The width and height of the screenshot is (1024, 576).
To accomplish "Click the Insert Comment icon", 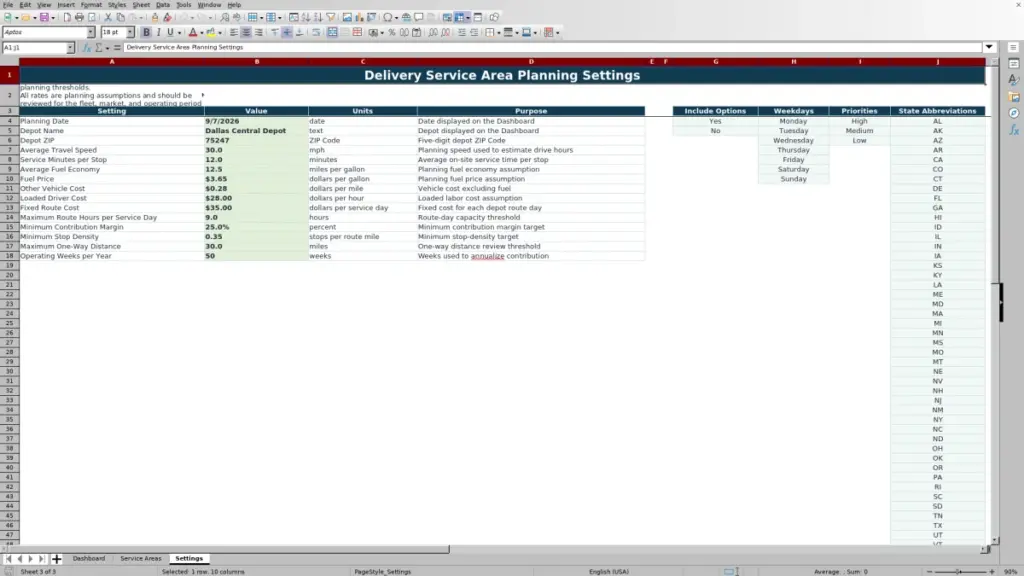I will pyautogui.click(x=419, y=17).
